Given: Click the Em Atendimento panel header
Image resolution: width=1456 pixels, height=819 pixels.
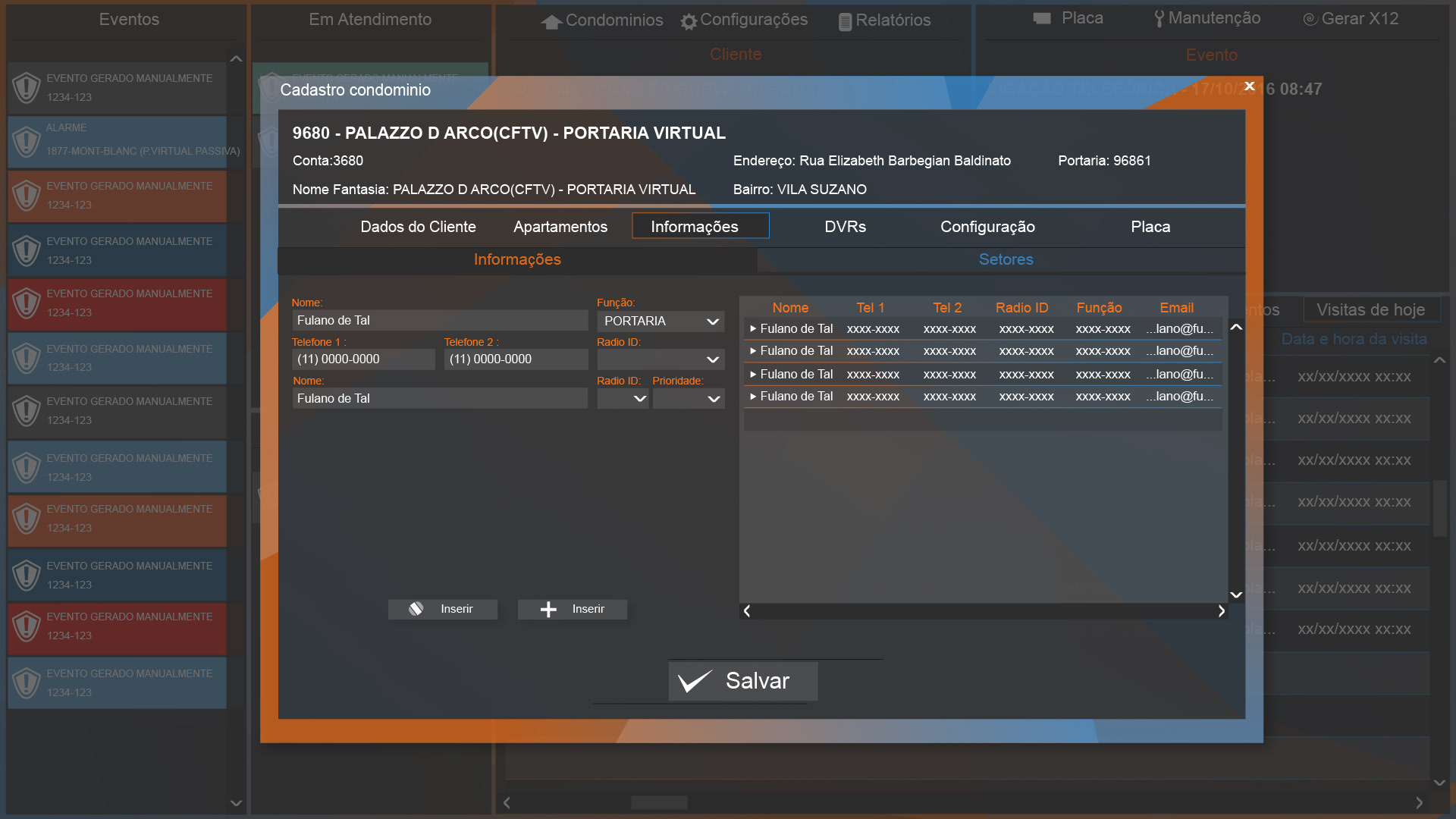Looking at the screenshot, I should (x=370, y=20).
